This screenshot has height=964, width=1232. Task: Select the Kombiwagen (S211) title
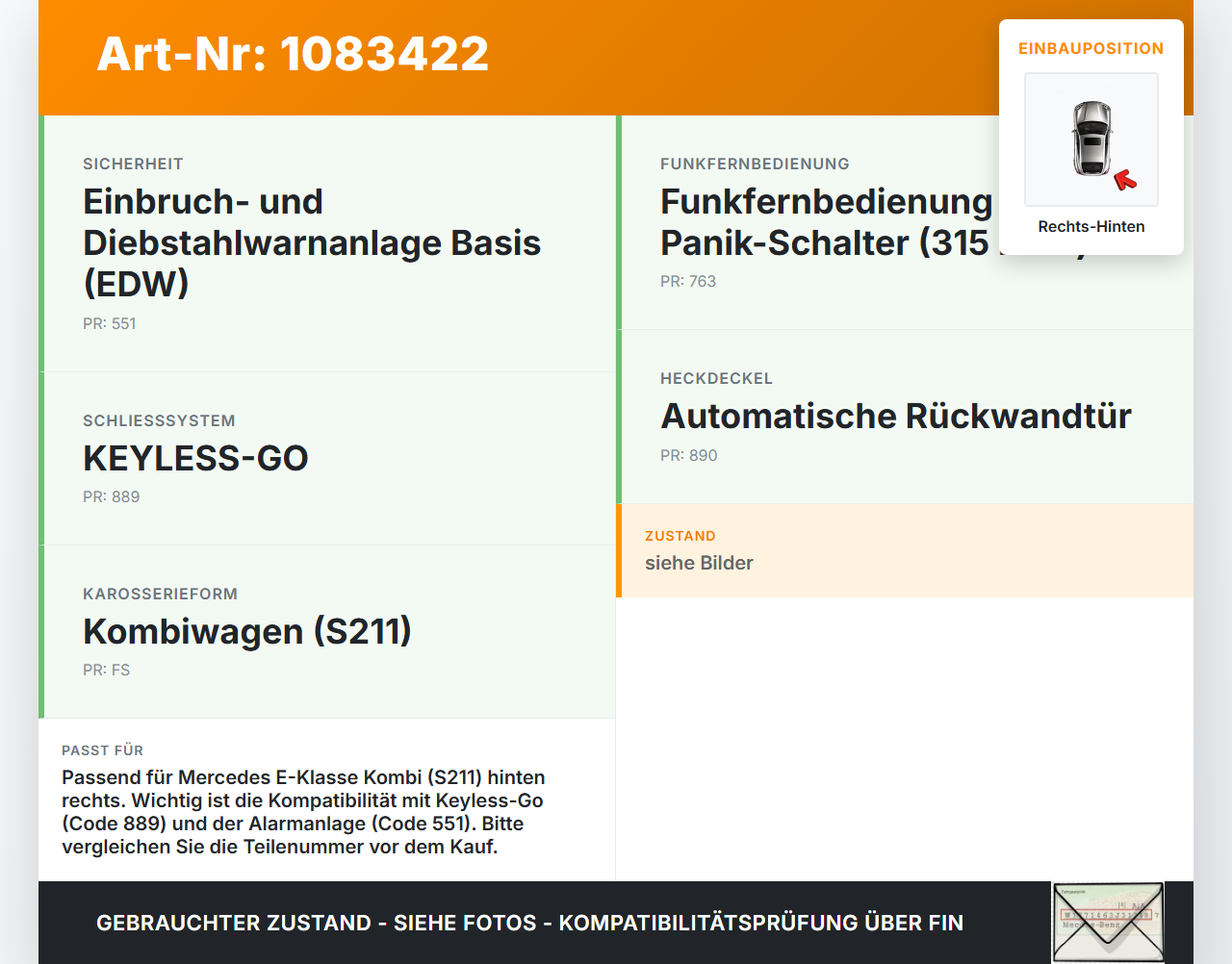click(x=247, y=631)
